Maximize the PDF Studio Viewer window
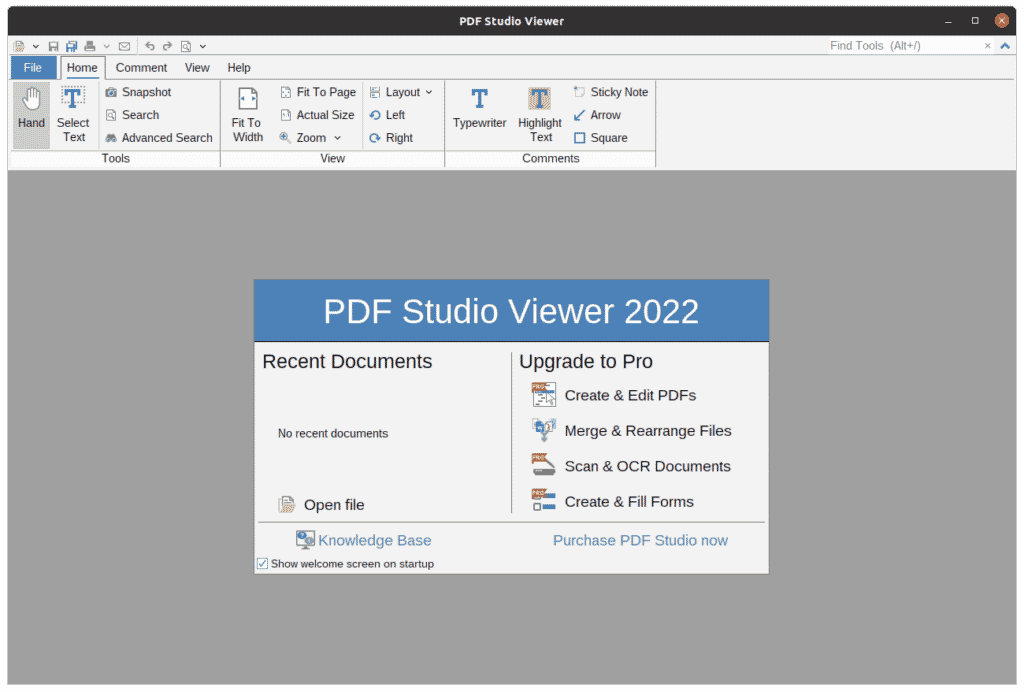The height and width of the screenshot is (692, 1024). [975, 21]
